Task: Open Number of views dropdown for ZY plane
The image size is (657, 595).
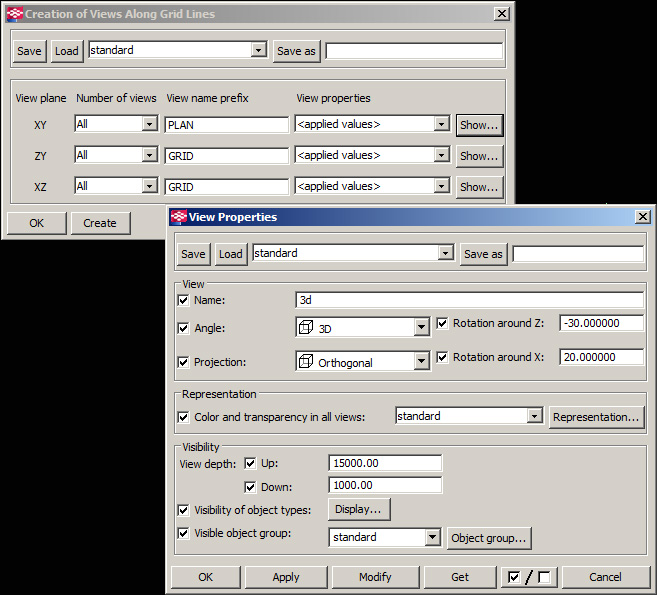Action: point(149,155)
